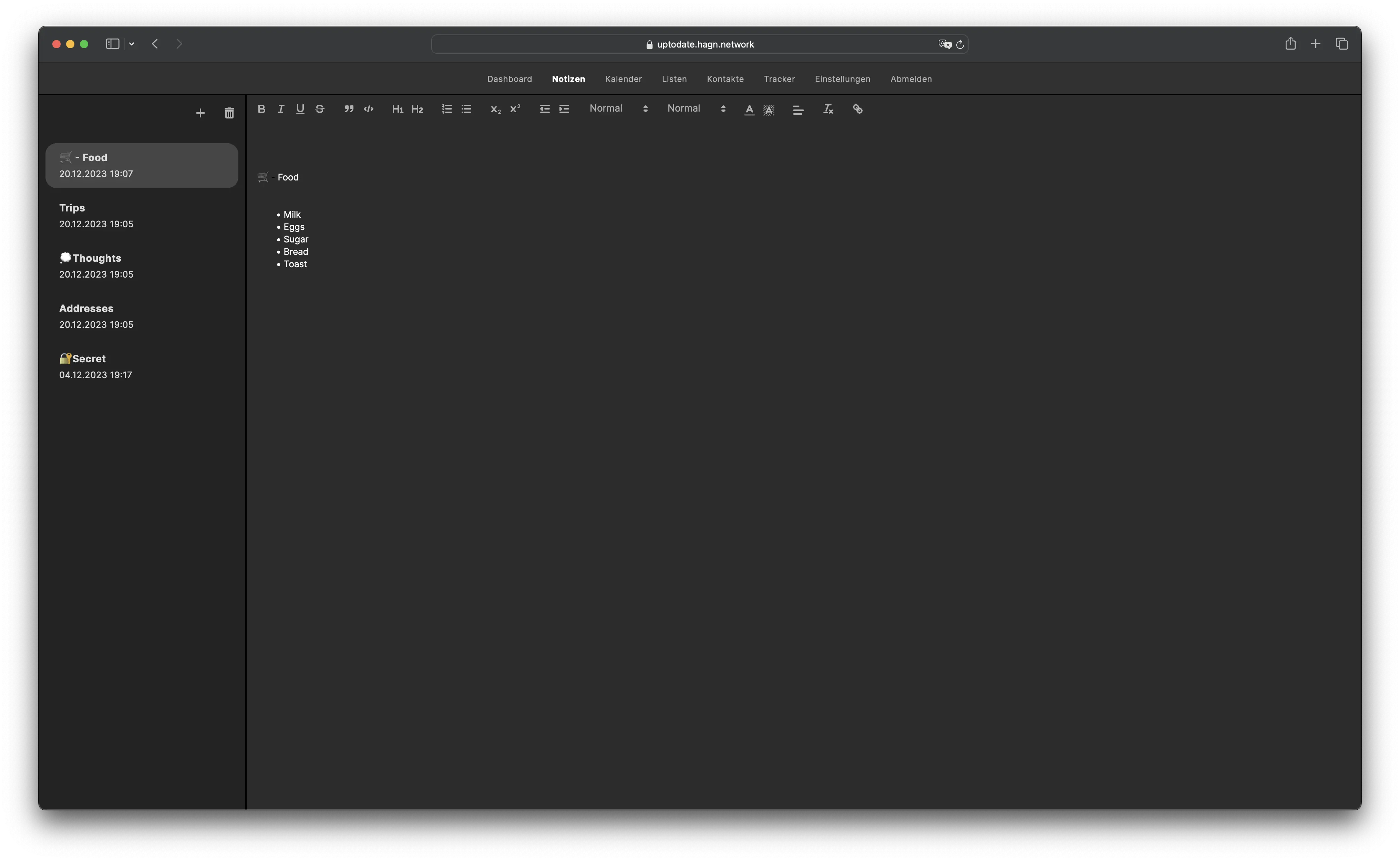Open the Tracker tab

point(779,79)
